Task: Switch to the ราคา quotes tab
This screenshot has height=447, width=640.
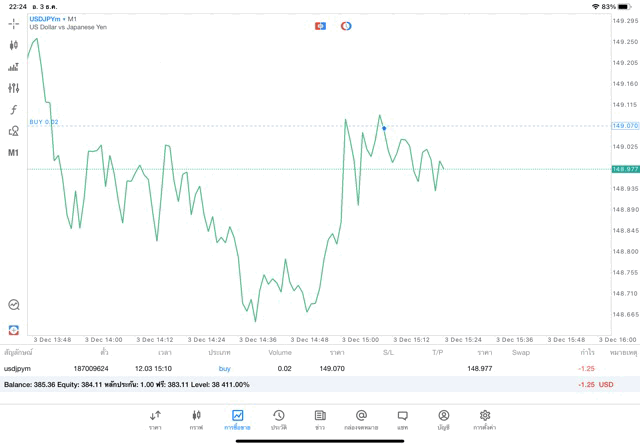Action: pyautogui.click(x=155, y=419)
